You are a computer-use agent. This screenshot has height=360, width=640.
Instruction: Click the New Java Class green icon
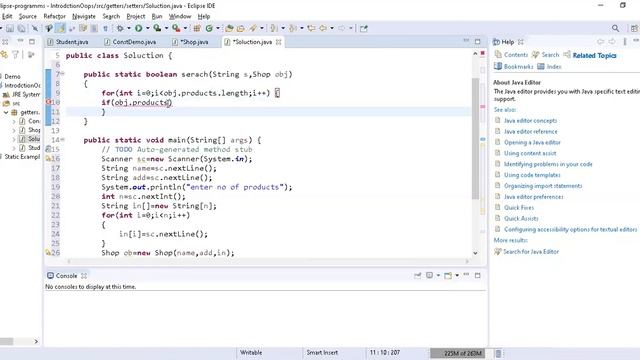[209, 28]
